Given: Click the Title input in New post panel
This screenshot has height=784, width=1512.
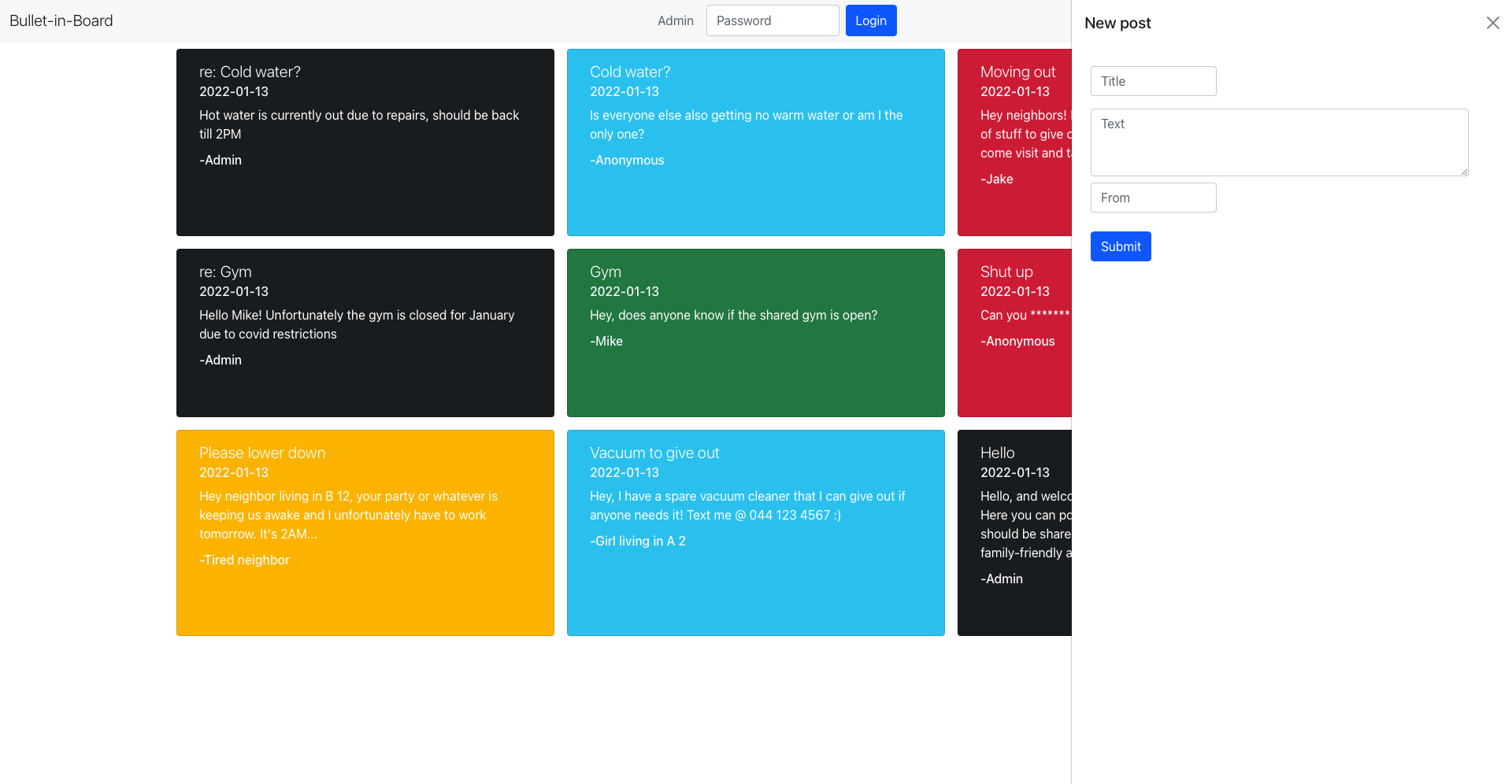Looking at the screenshot, I should tap(1153, 81).
